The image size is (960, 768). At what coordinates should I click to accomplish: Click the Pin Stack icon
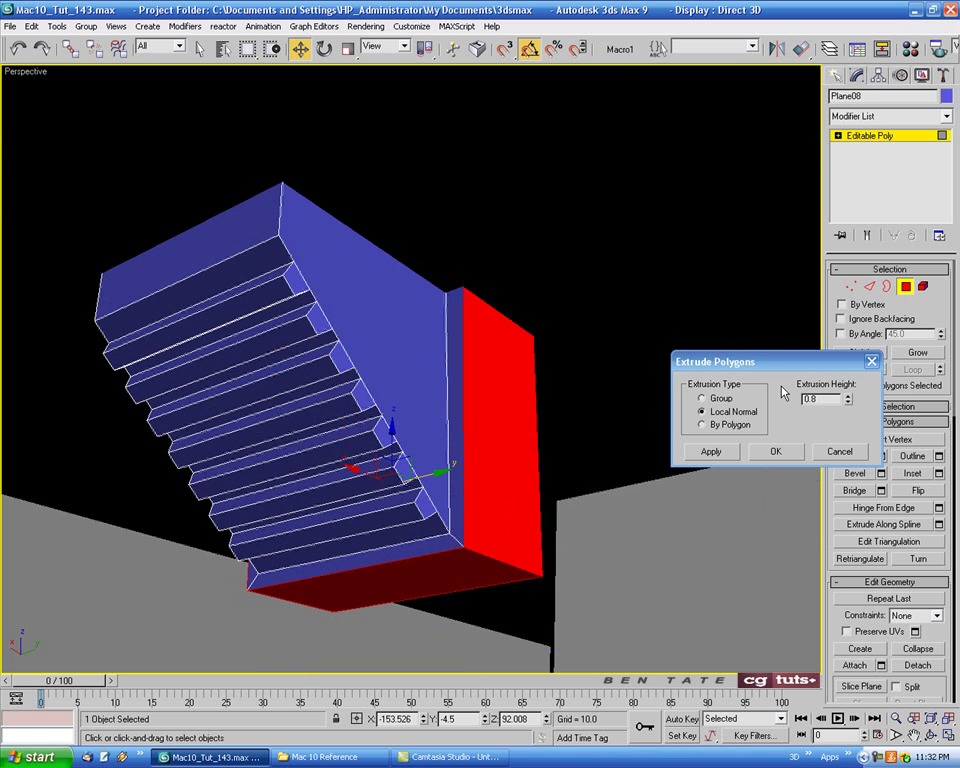coord(840,235)
